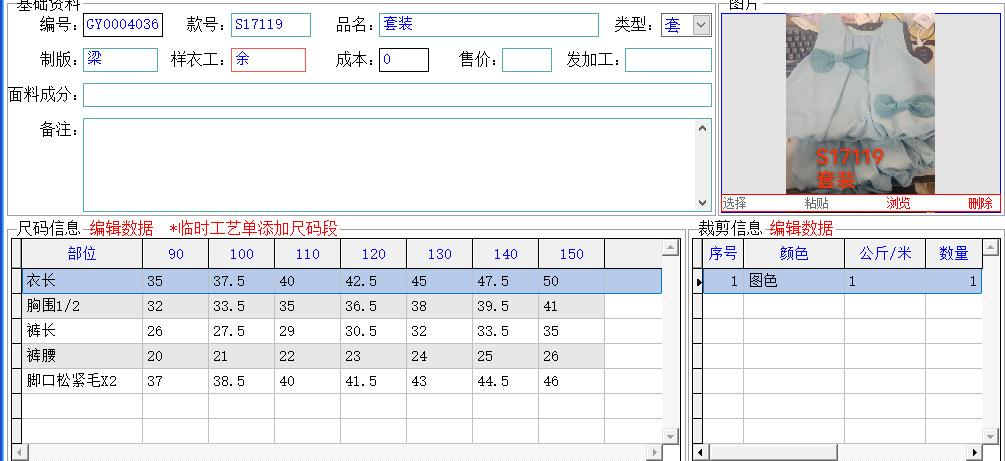
Task: Click the 脚口松紧毛X2 cell value 38.5
Action: coord(242,381)
